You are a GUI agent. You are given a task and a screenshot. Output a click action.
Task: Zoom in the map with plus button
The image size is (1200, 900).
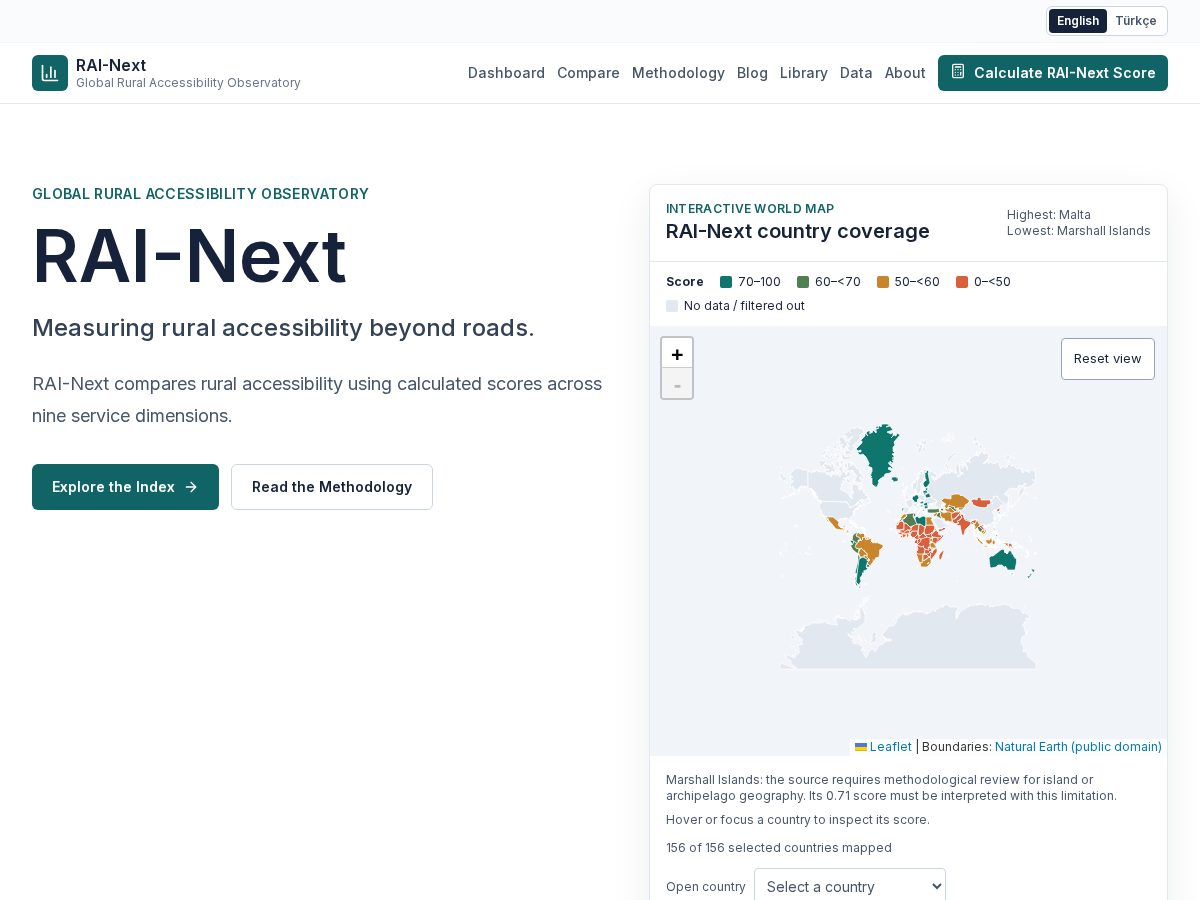(x=677, y=354)
